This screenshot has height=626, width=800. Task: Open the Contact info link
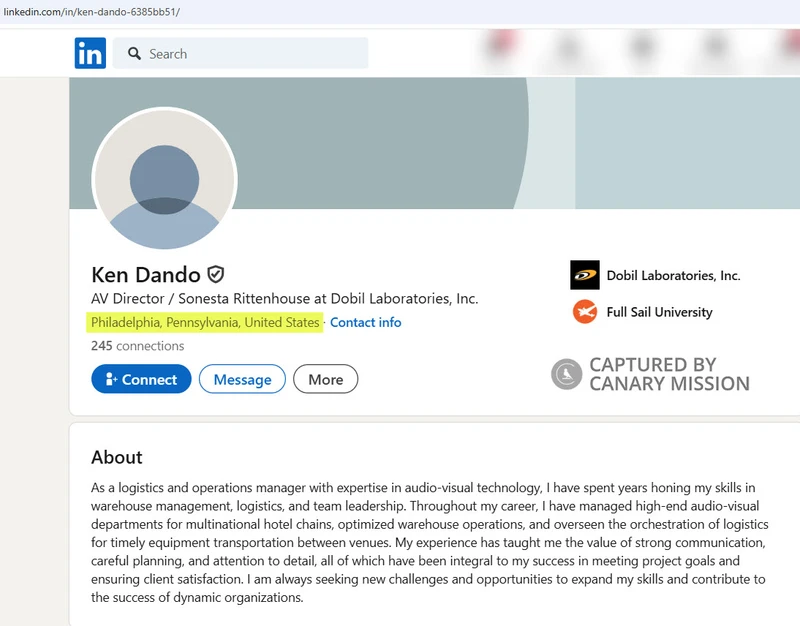point(365,322)
